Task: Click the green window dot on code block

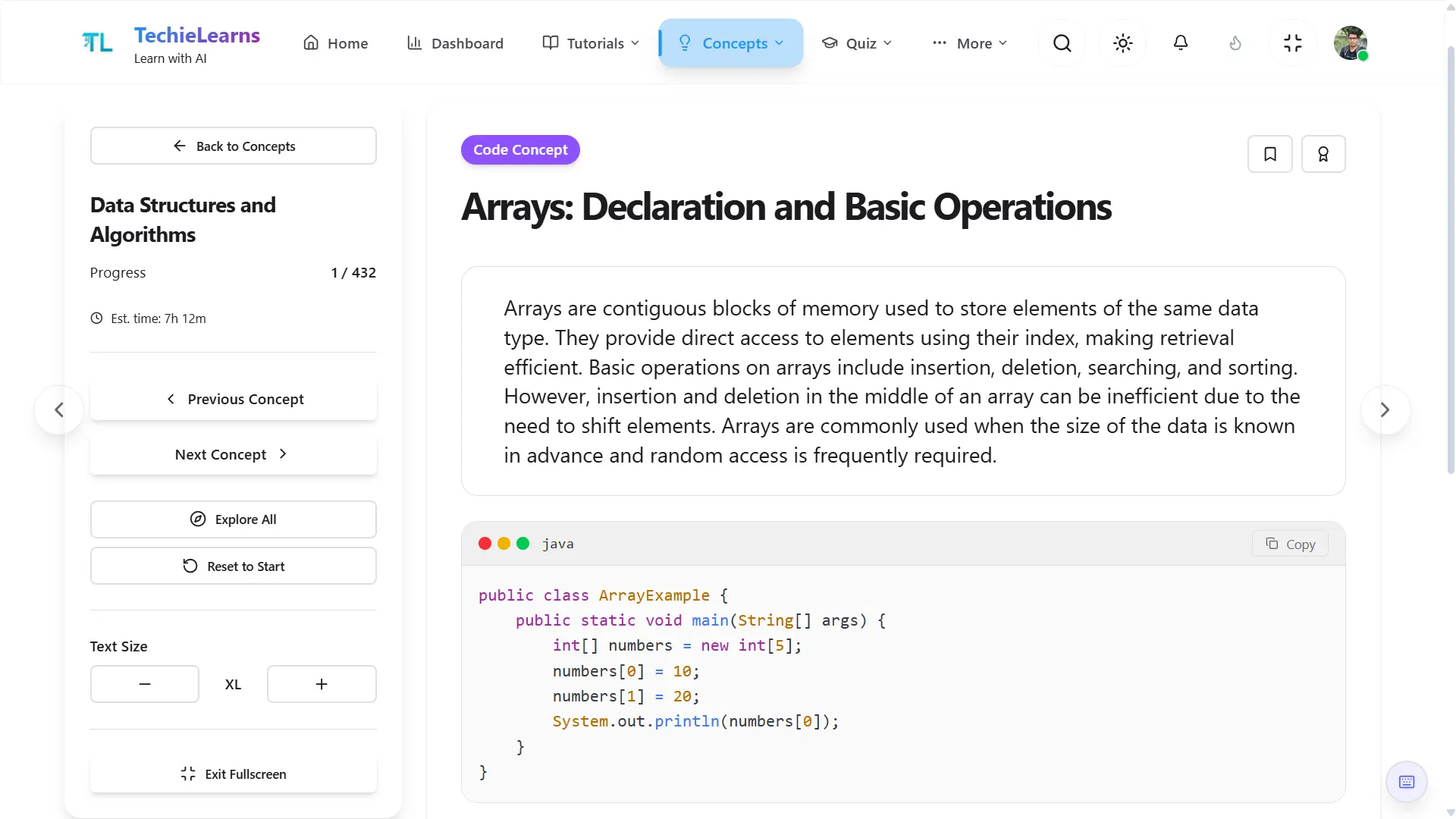Action: (x=522, y=544)
